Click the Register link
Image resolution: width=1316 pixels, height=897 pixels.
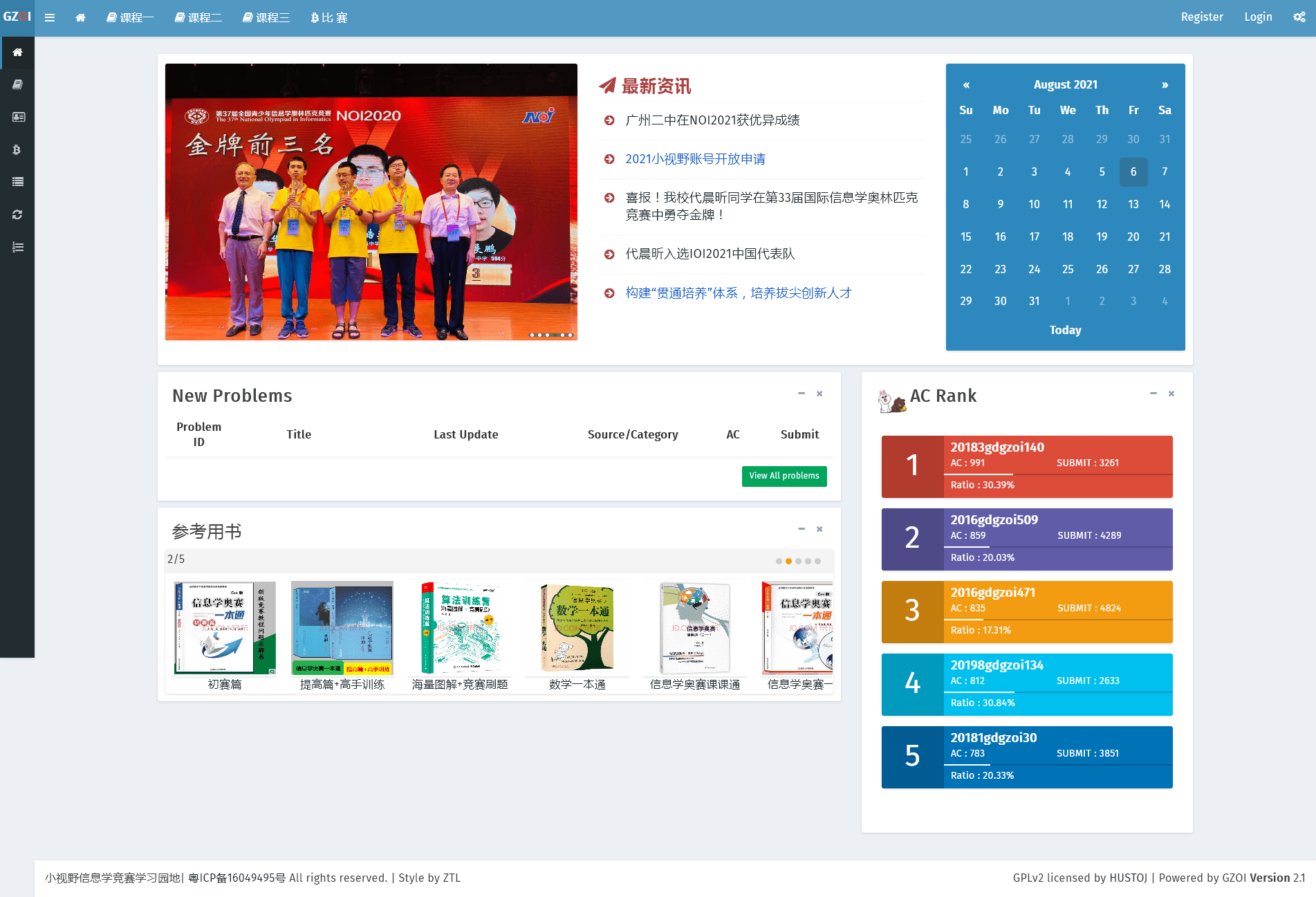coord(1202,17)
